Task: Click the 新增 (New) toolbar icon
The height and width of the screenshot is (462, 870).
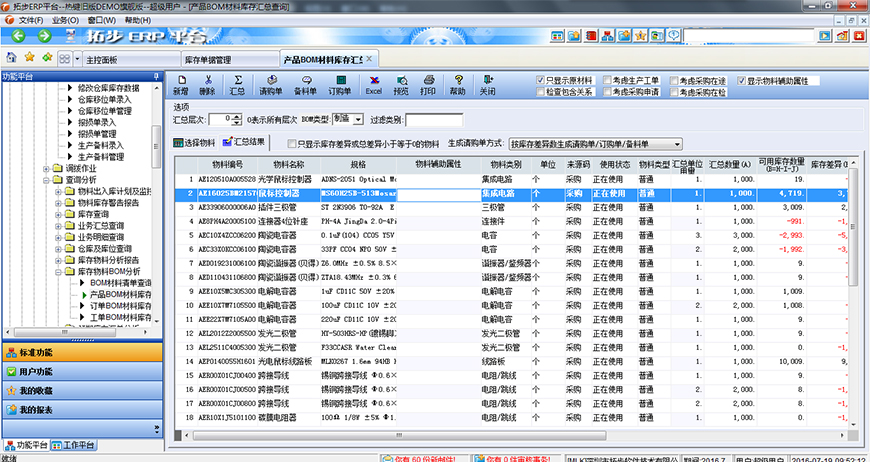Action: click(x=180, y=84)
